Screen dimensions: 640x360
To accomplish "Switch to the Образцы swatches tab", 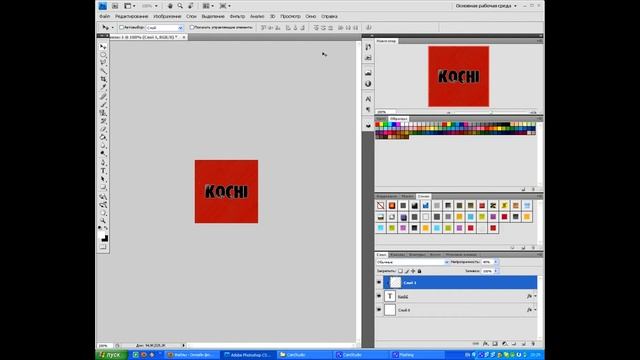I will click(x=398, y=119).
